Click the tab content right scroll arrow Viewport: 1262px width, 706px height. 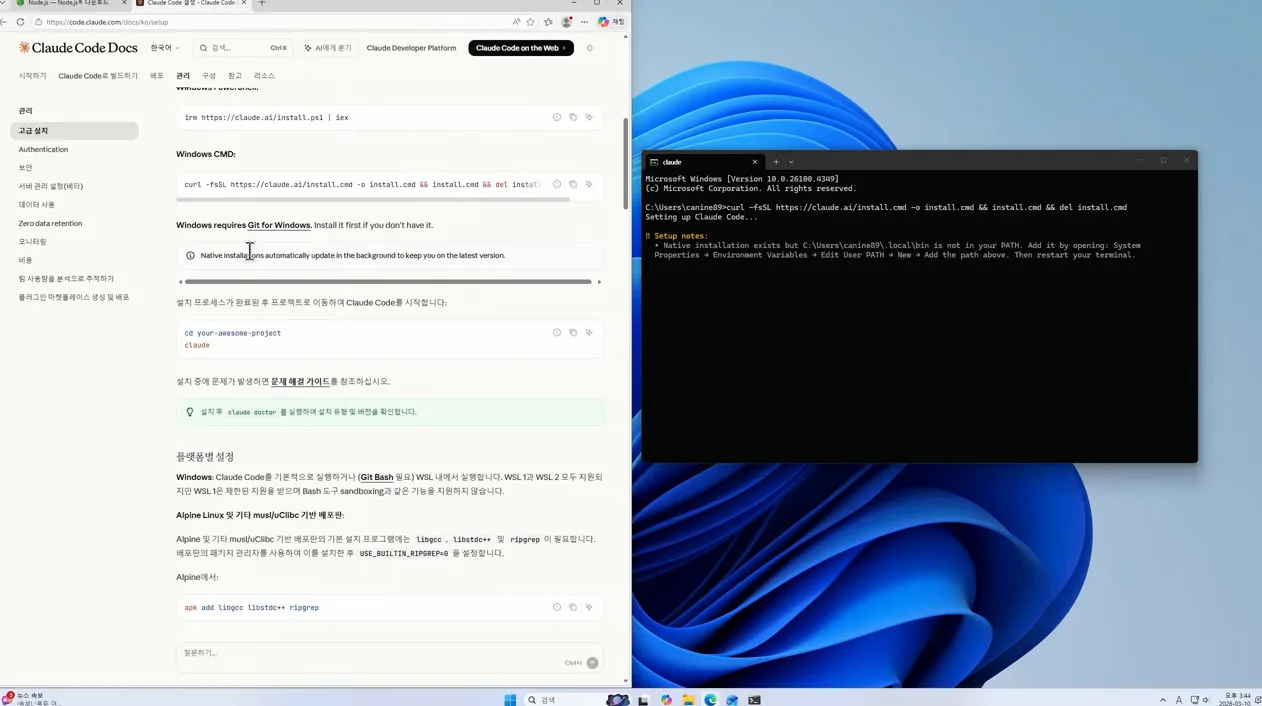coord(599,282)
